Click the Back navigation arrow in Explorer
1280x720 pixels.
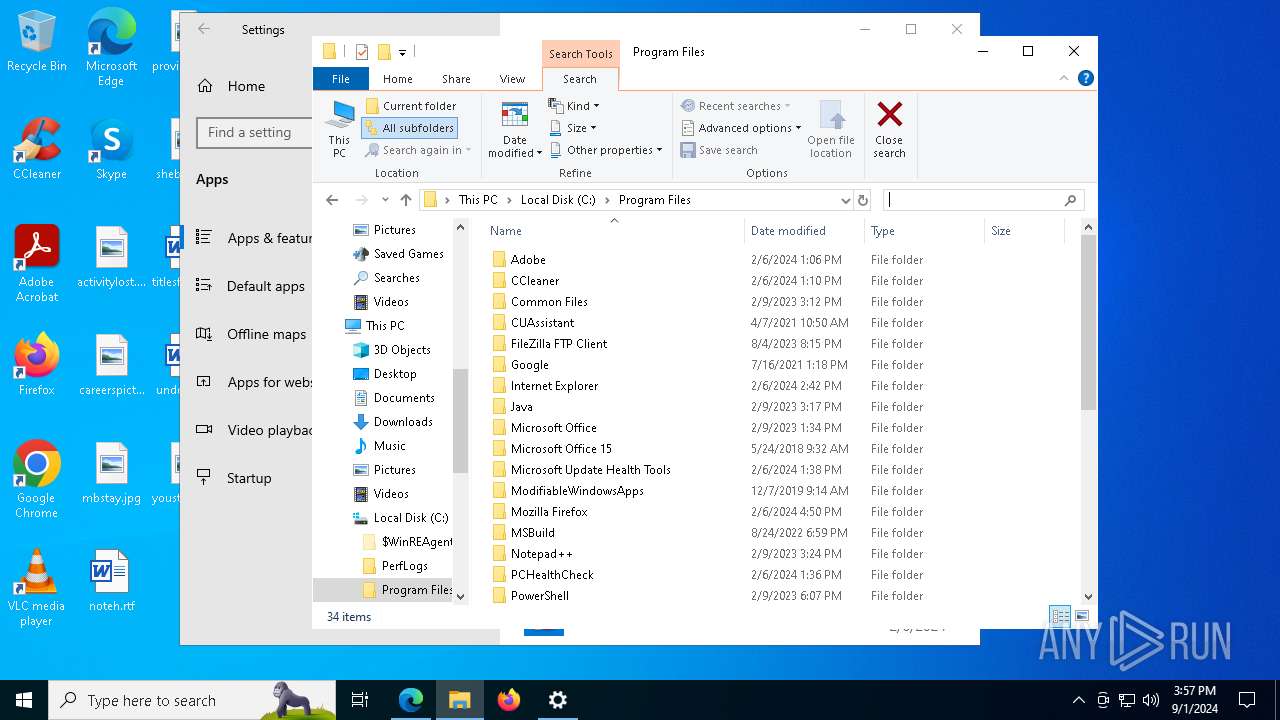332,200
